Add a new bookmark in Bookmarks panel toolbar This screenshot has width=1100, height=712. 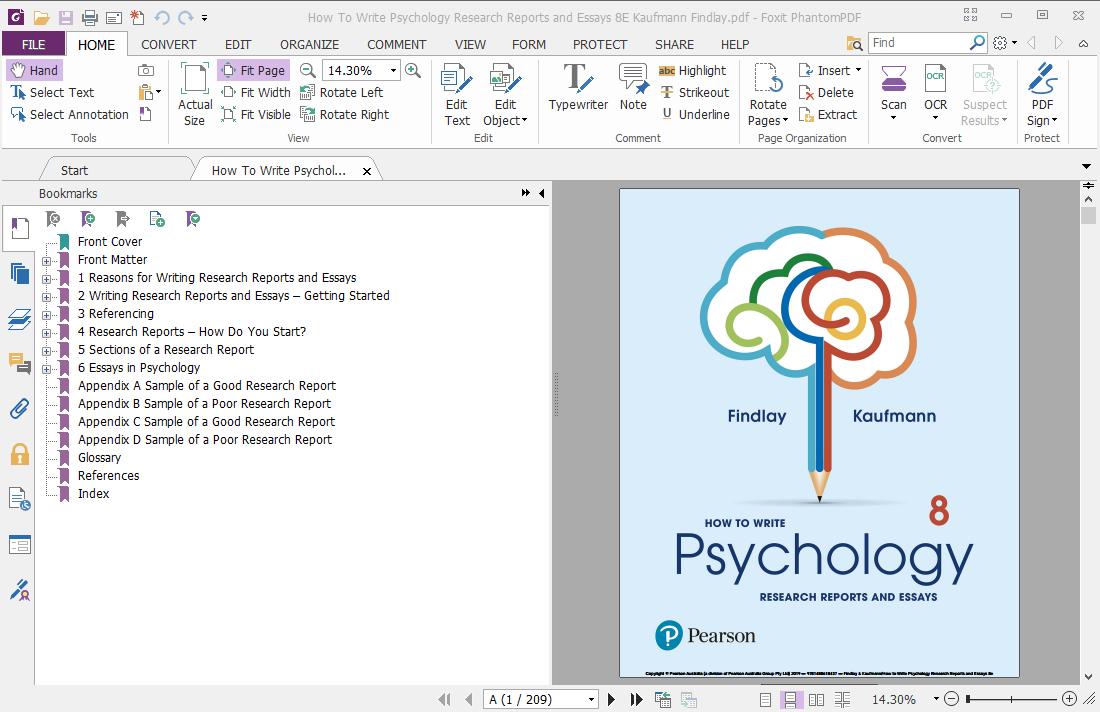(88, 220)
